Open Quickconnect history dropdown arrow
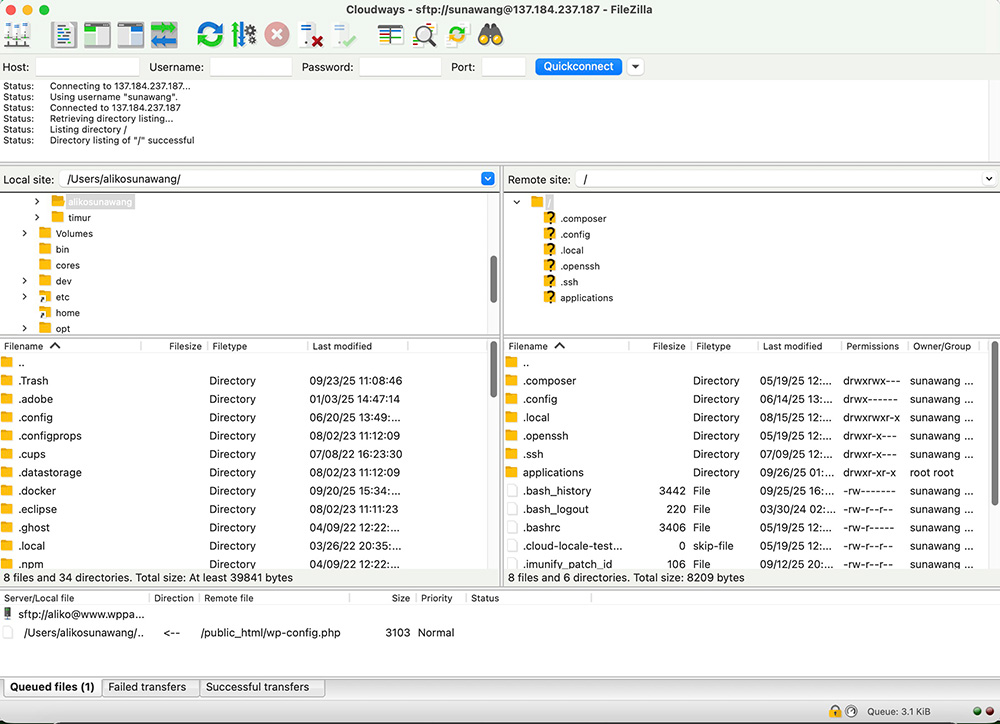 pyautogui.click(x=635, y=67)
